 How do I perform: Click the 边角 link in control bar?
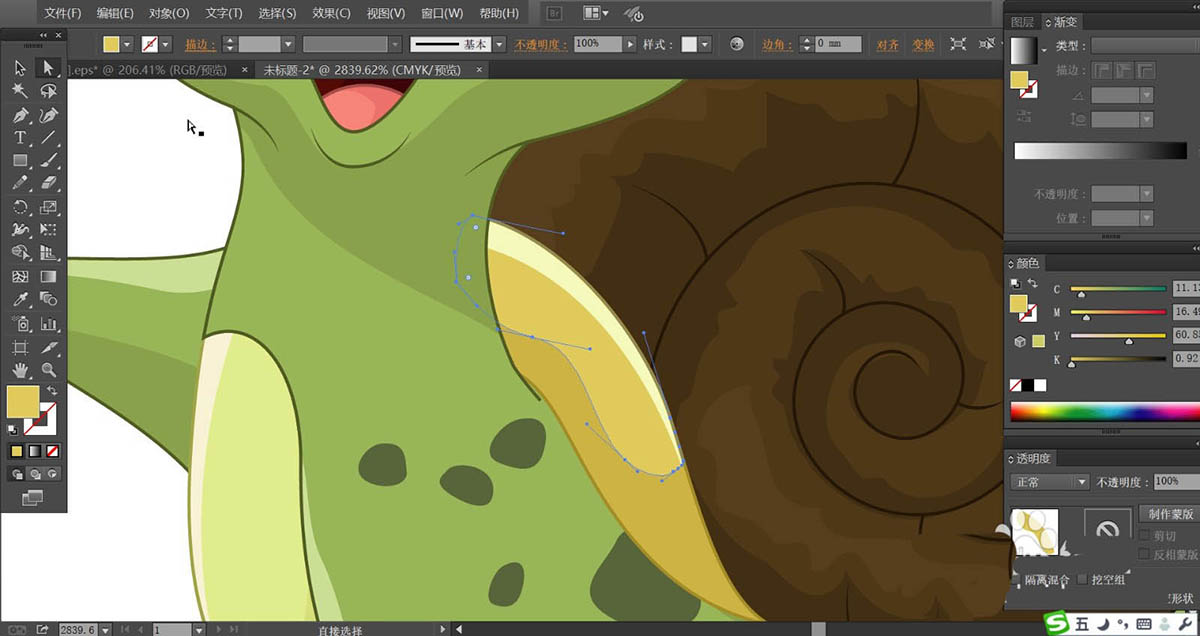(x=777, y=45)
